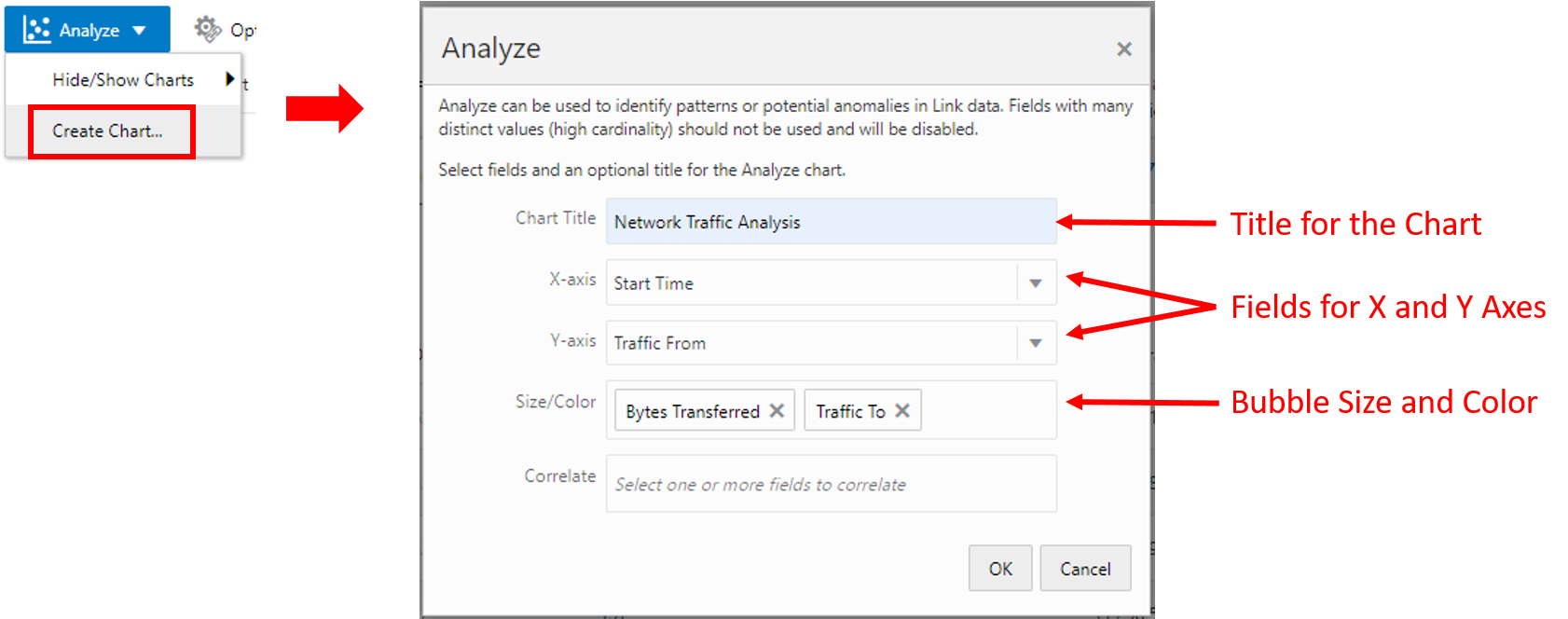Expand the X-axis dropdown arrow

click(1036, 283)
